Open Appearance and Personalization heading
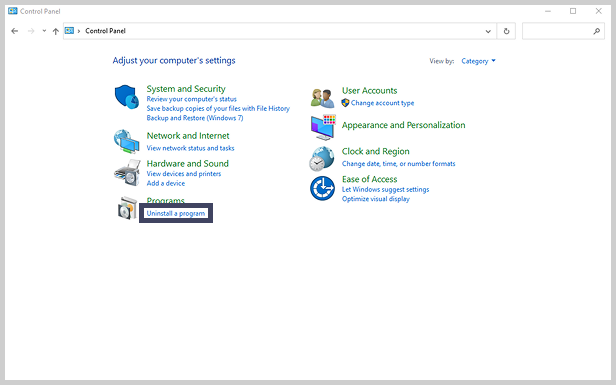 pyautogui.click(x=403, y=125)
